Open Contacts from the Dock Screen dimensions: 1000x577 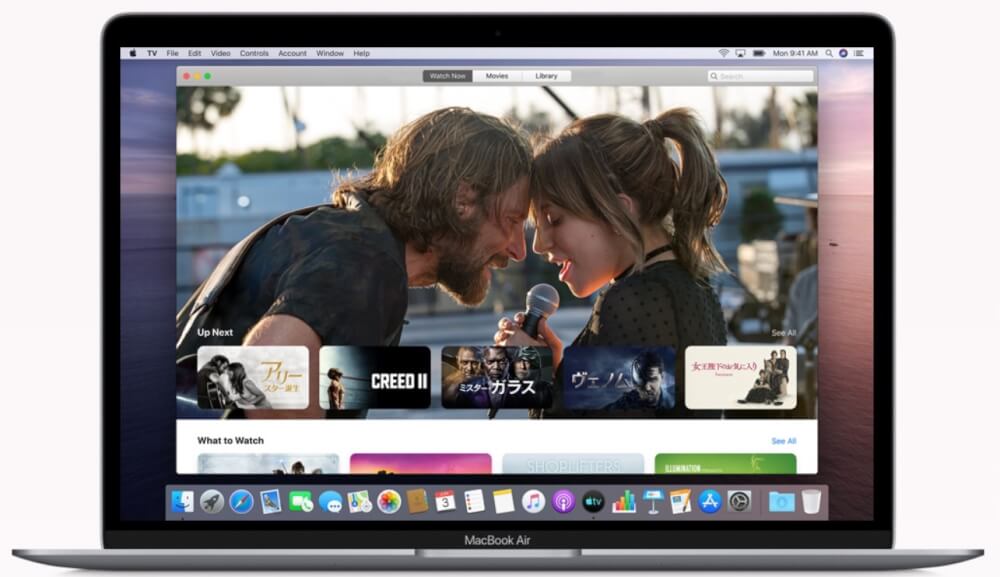tap(417, 502)
